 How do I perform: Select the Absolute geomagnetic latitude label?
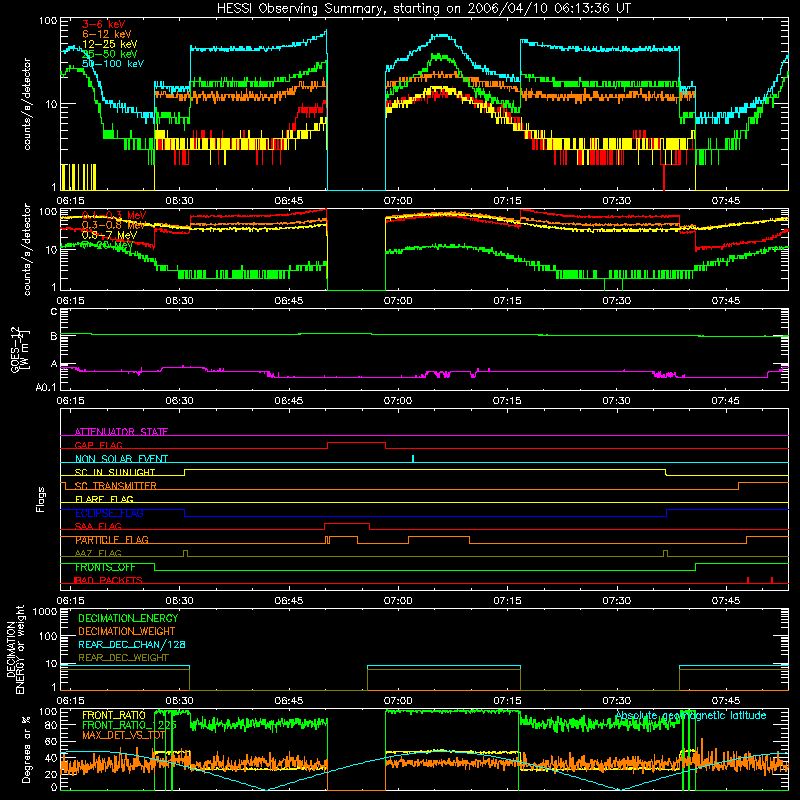pos(691,715)
